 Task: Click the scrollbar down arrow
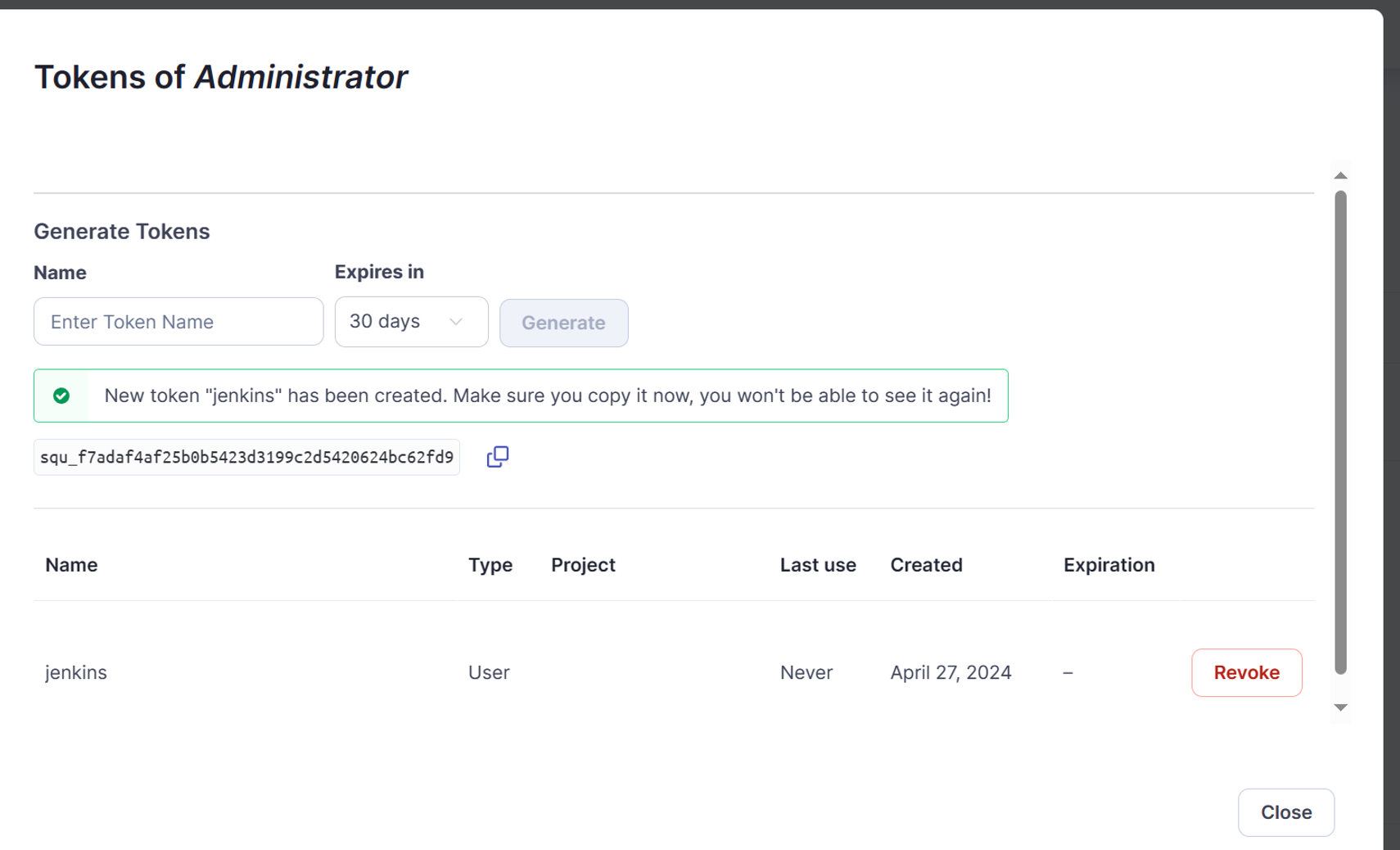point(1340,708)
